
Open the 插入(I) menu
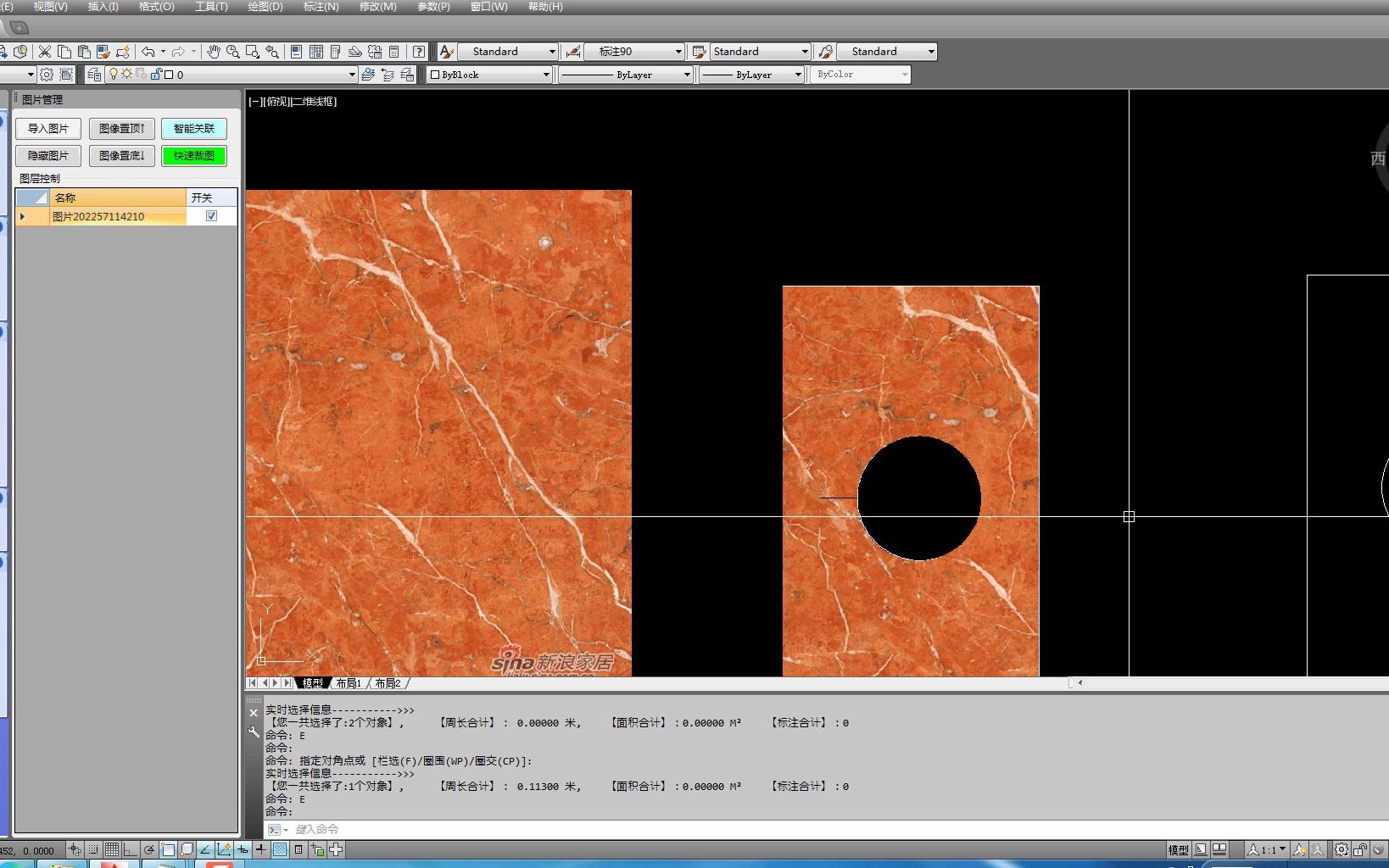103,7
